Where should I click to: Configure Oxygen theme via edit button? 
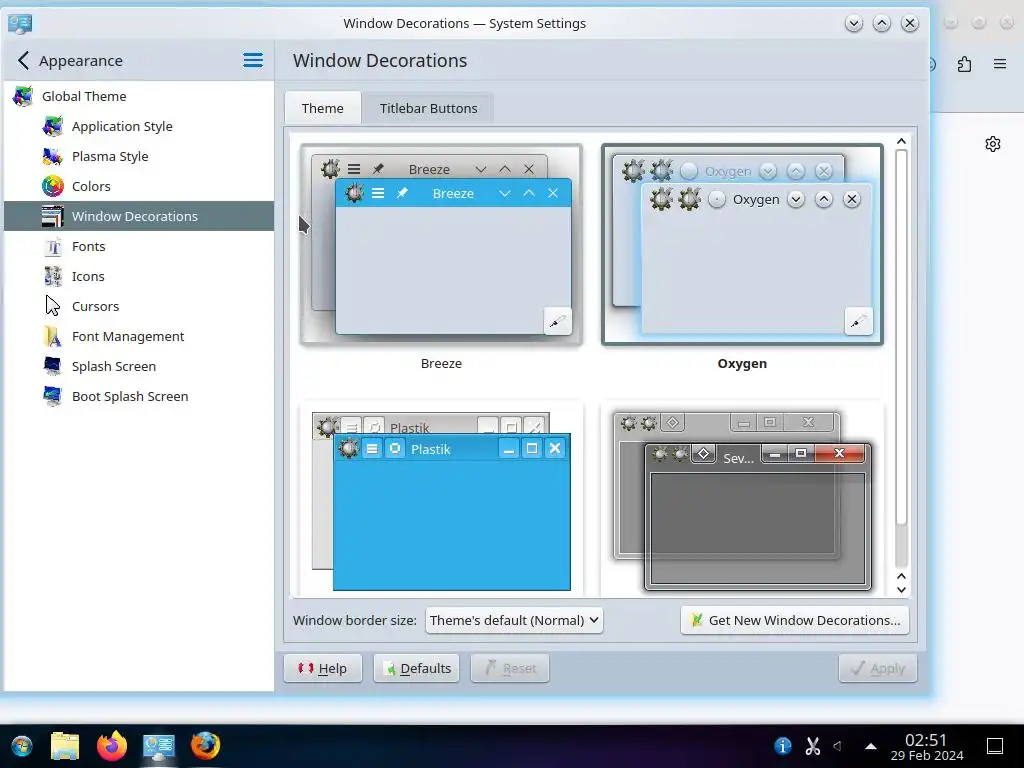(858, 321)
